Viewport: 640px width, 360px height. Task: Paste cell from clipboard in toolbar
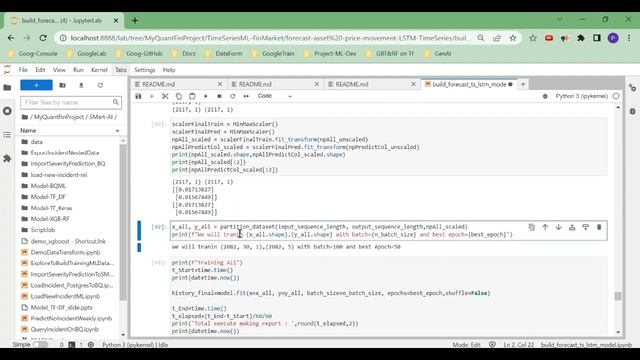tap(192, 96)
